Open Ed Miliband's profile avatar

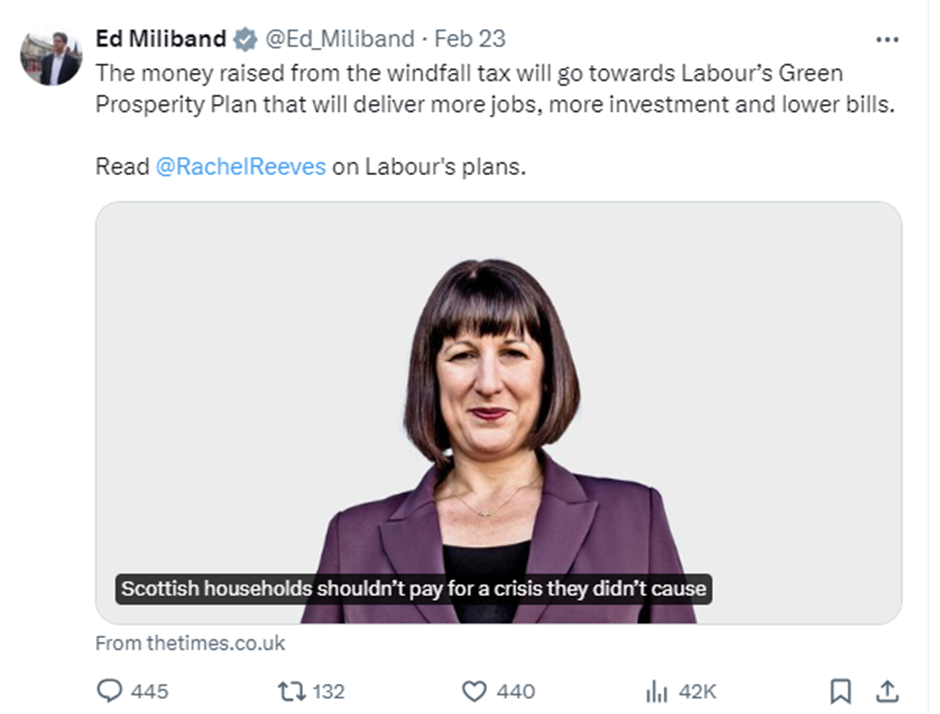coord(51,56)
